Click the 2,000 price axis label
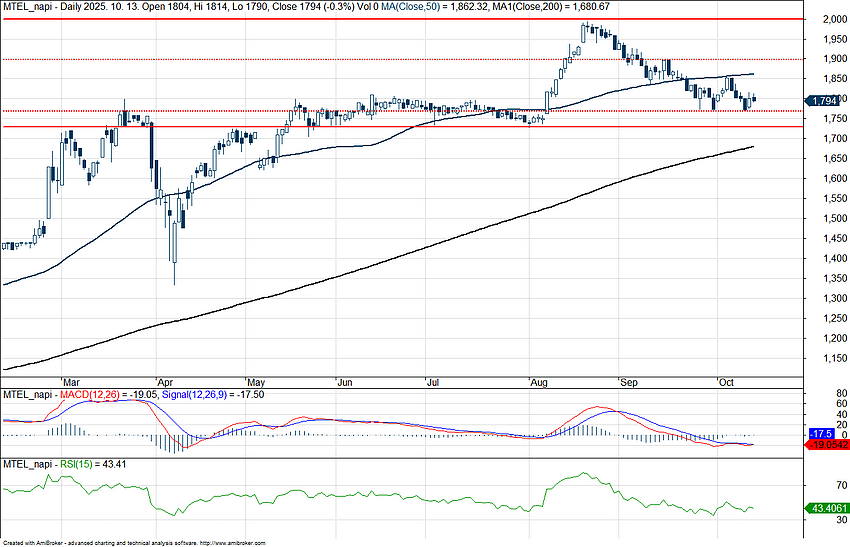 pos(826,19)
